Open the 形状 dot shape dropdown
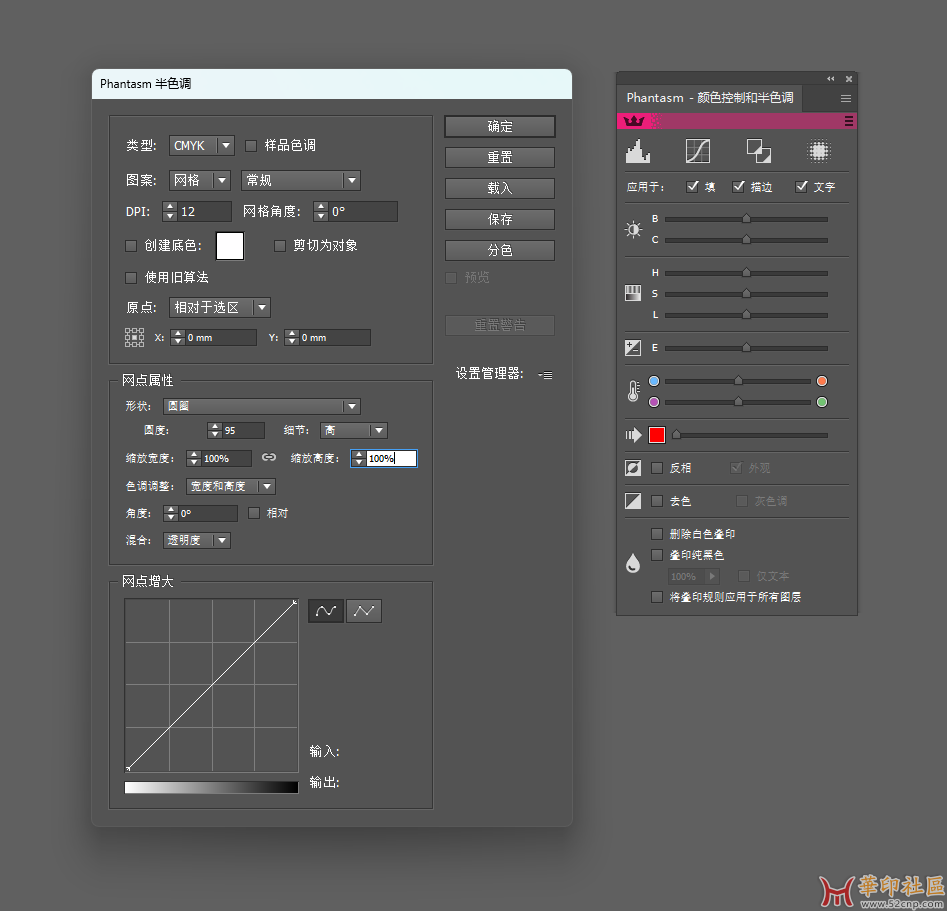The width and height of the screenshot is (947, 911). (262, 406)
